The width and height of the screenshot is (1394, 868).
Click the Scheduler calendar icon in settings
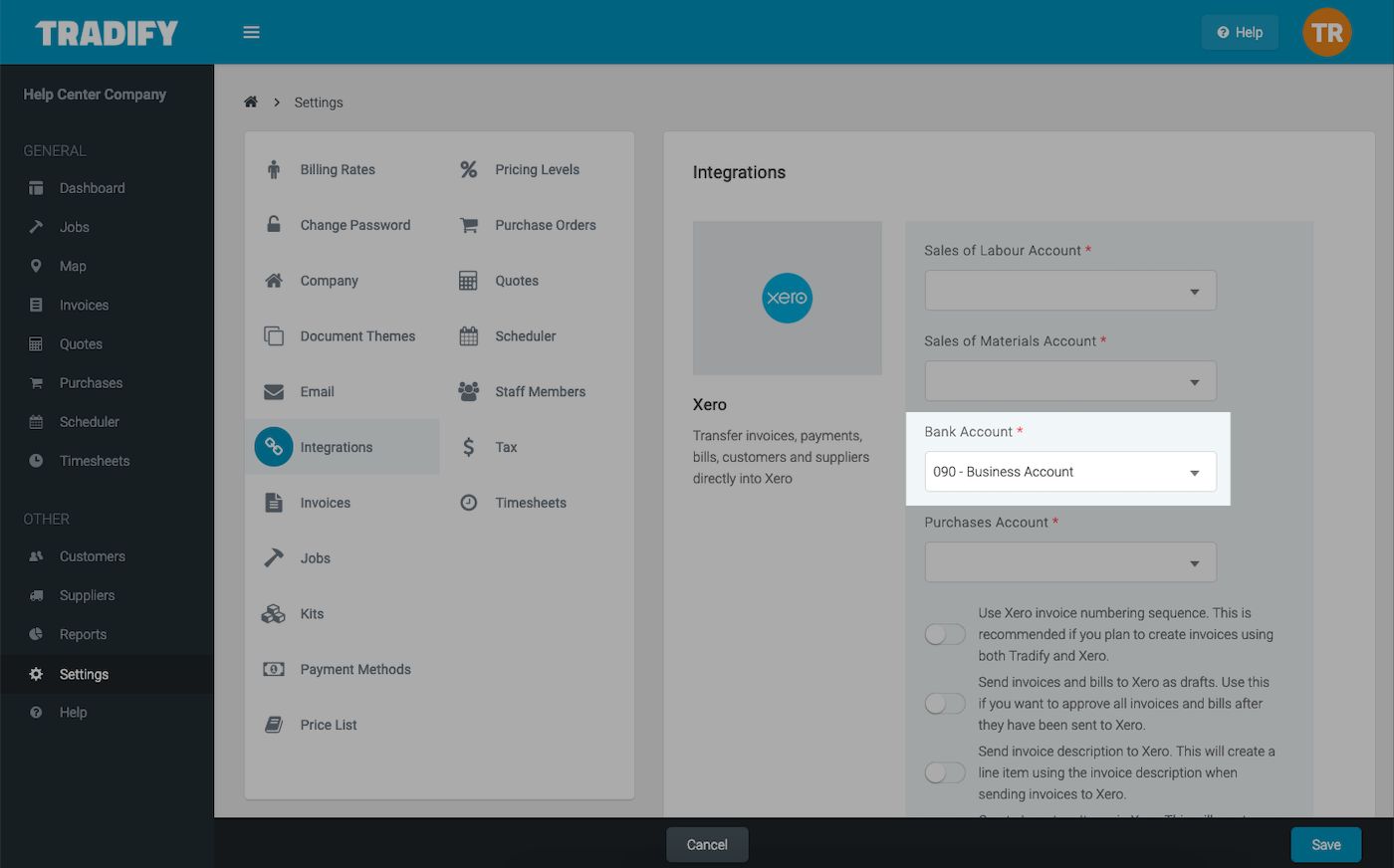point(469,335)
